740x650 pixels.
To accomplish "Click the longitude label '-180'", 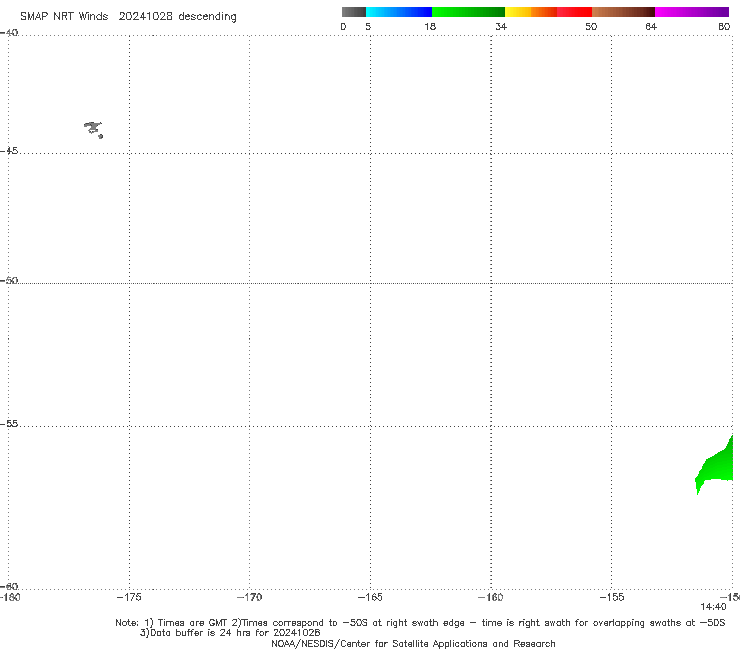I will 10,597.
